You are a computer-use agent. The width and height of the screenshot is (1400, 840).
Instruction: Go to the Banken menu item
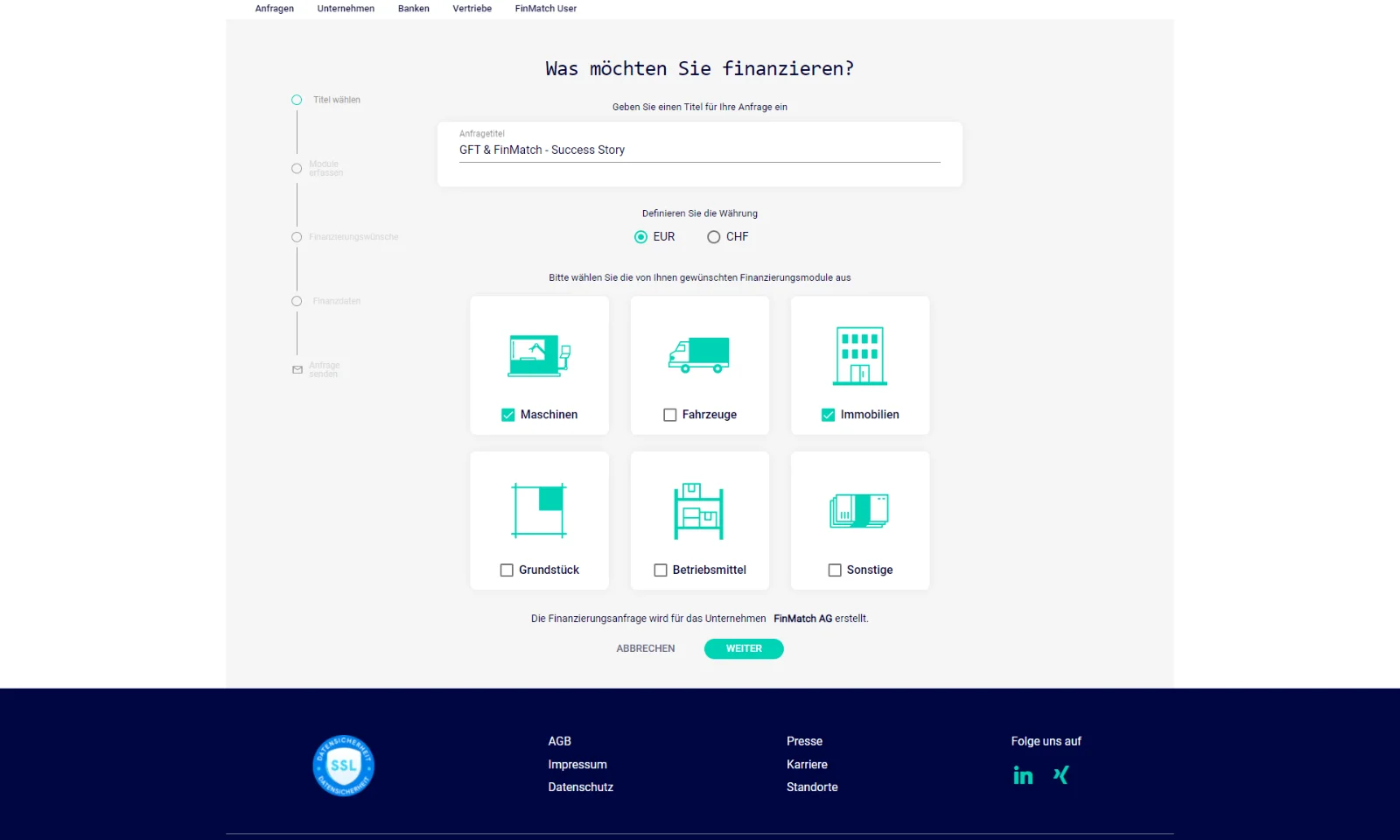(x=413, y=9)
